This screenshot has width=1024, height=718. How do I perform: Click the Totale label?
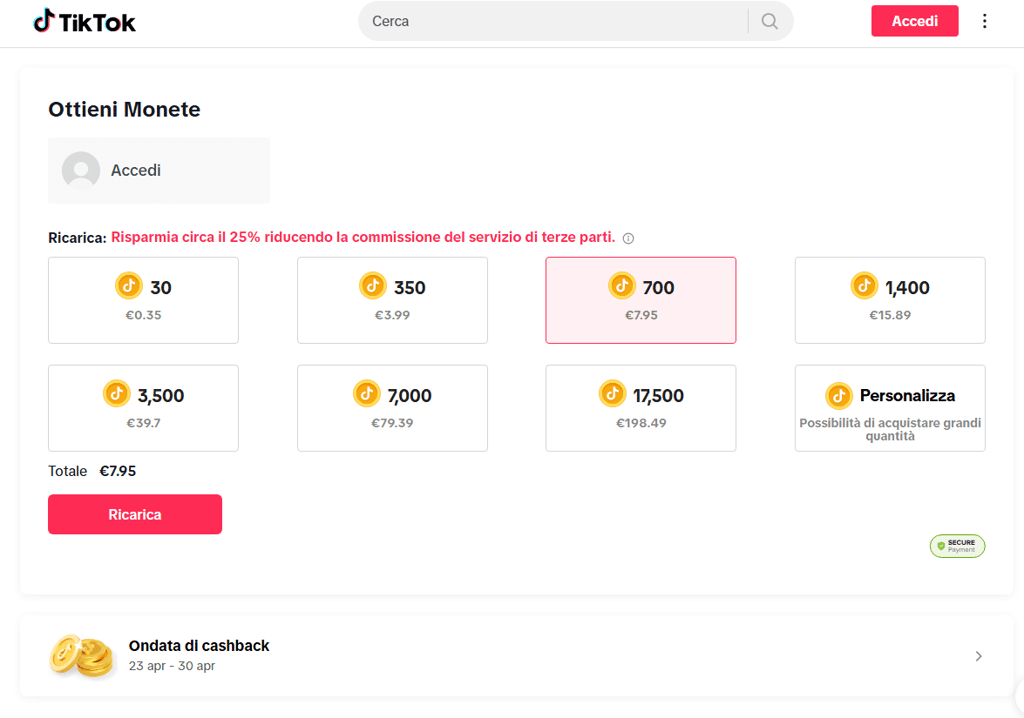67,471
